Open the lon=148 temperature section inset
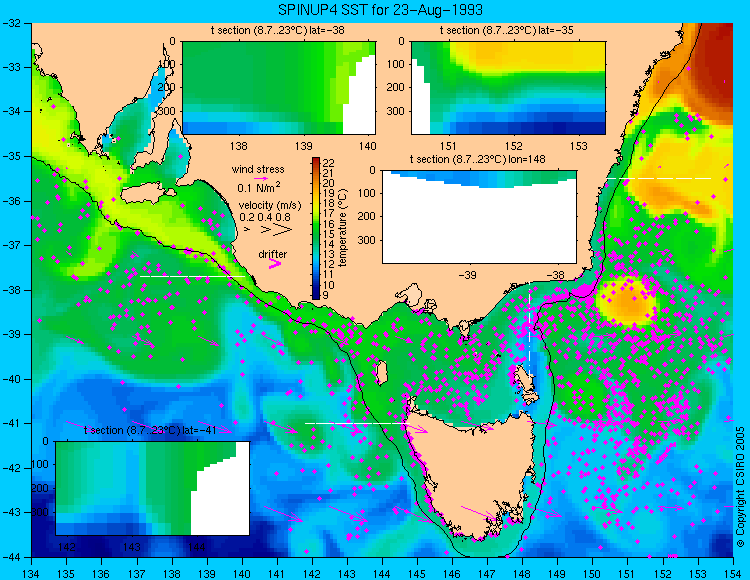 click(x=479, y=217)
